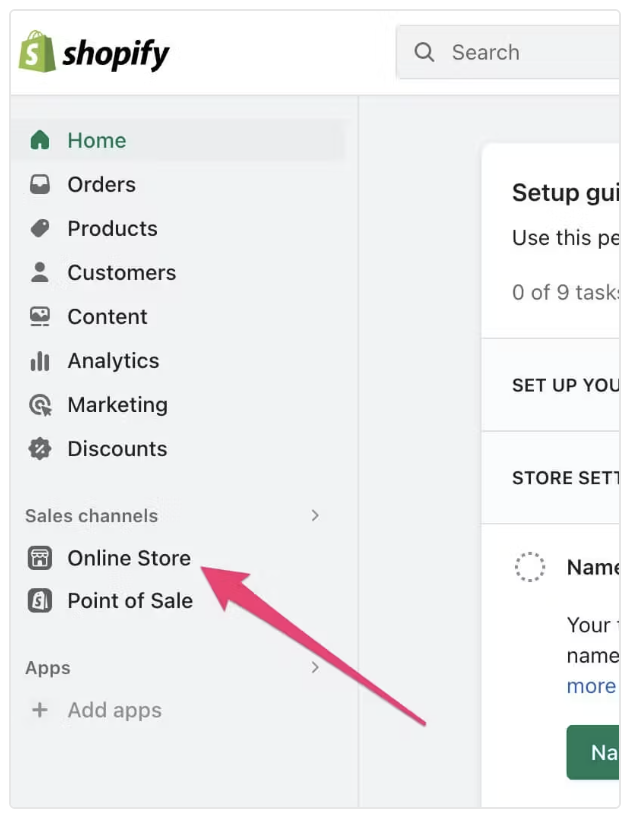Click the Online Store storefront icon
The width and height of the screenshot is (632, 818).
pos(40,558)
